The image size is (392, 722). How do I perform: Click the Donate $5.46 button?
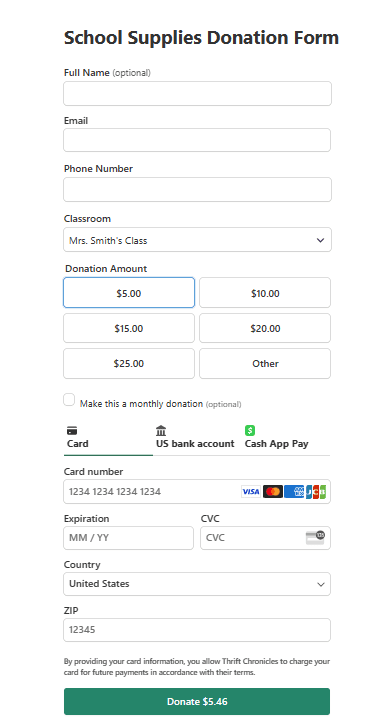(x=197, y=701)
